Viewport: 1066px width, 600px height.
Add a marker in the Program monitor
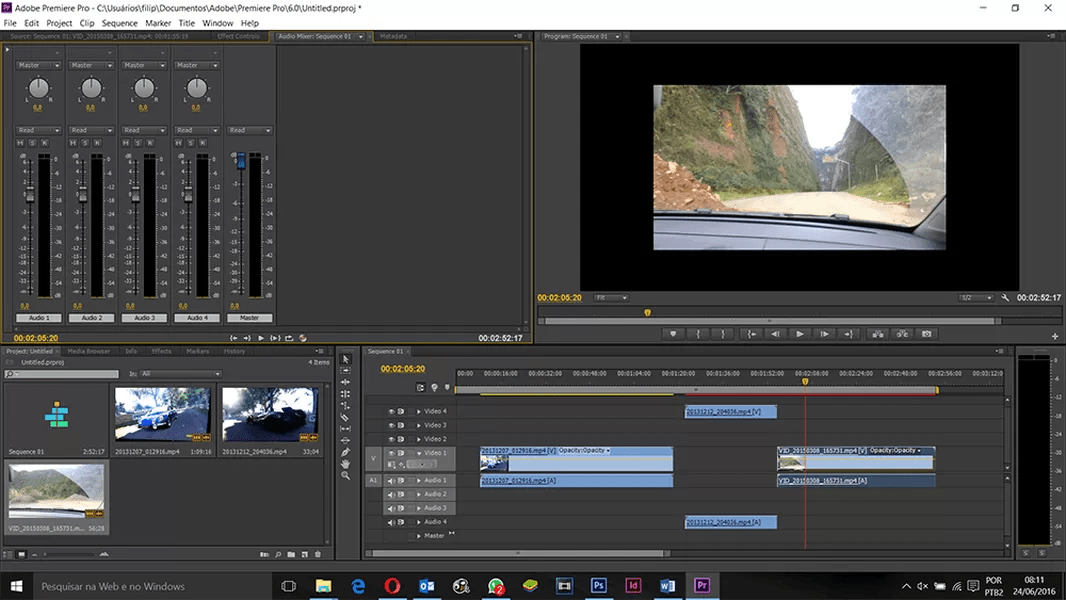[672, 334]
